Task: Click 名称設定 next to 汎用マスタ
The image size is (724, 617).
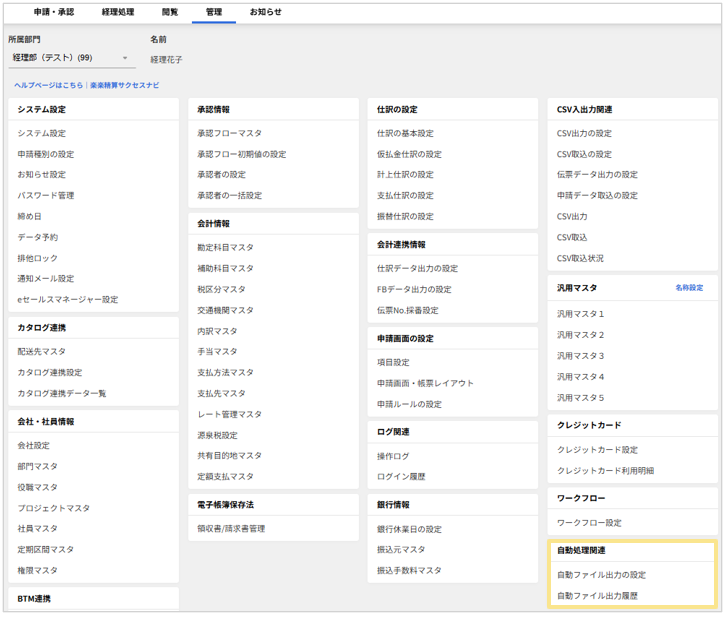Action: pyautogui.click(x=689, y=288)
